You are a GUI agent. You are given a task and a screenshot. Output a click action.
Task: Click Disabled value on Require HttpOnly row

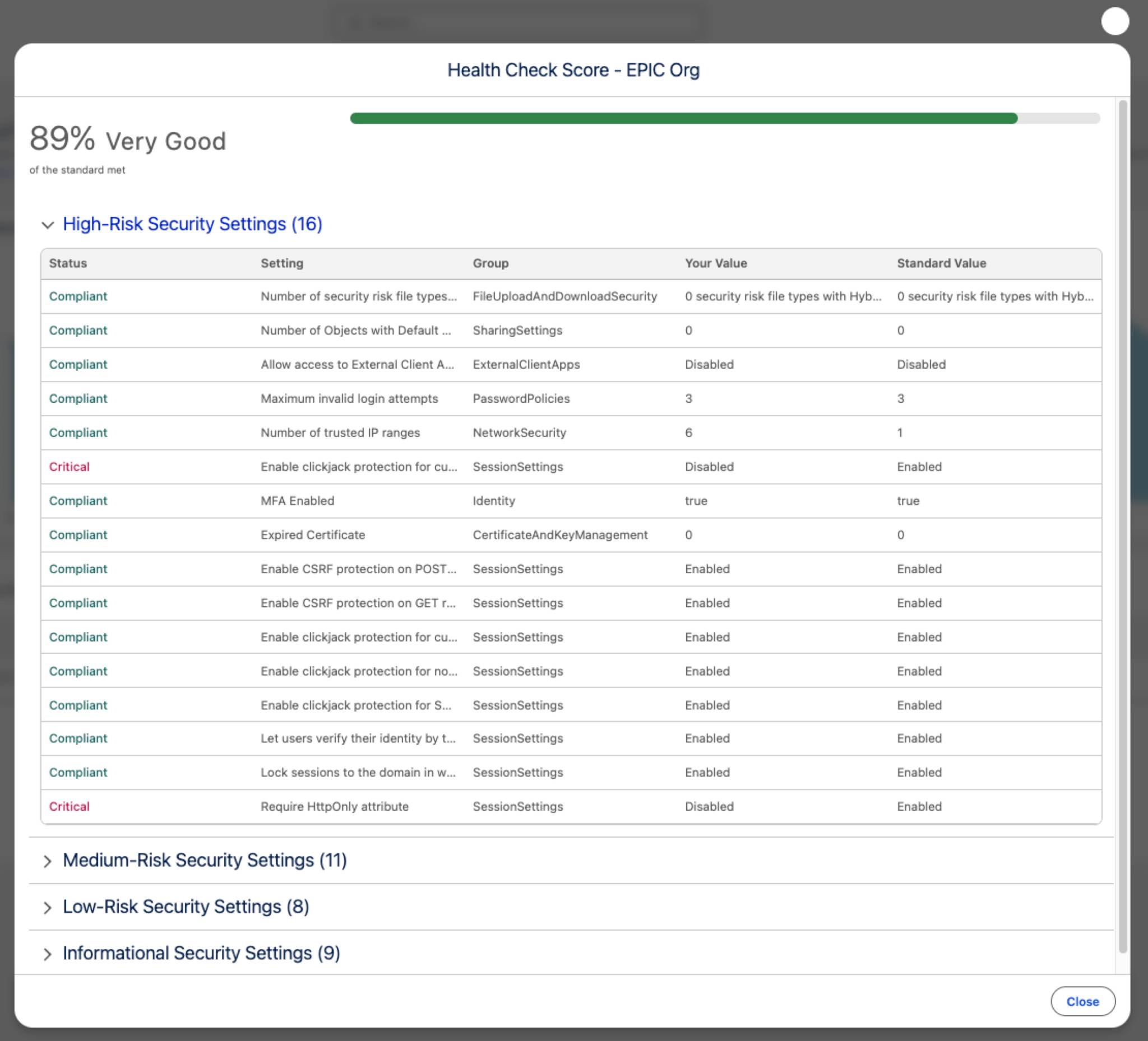pos(709,806)
